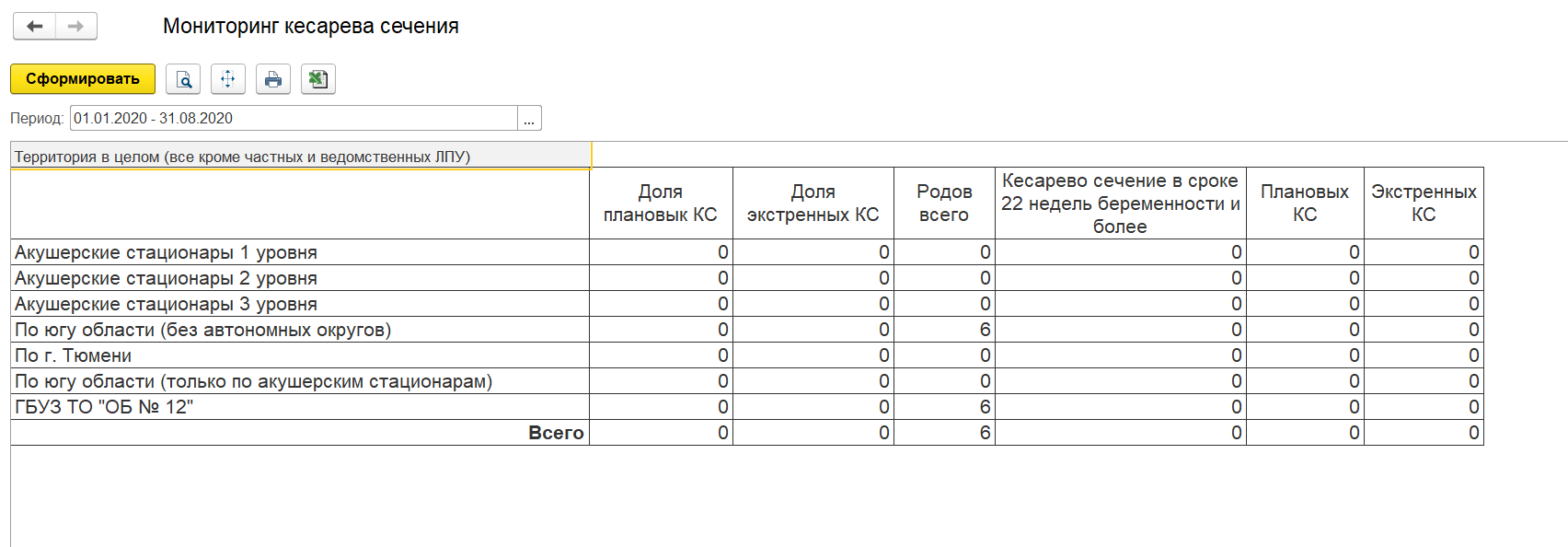The image size is (1568, 547).
Task: Open period picker with the ellipsis button
Action: (x=529, y=119)
